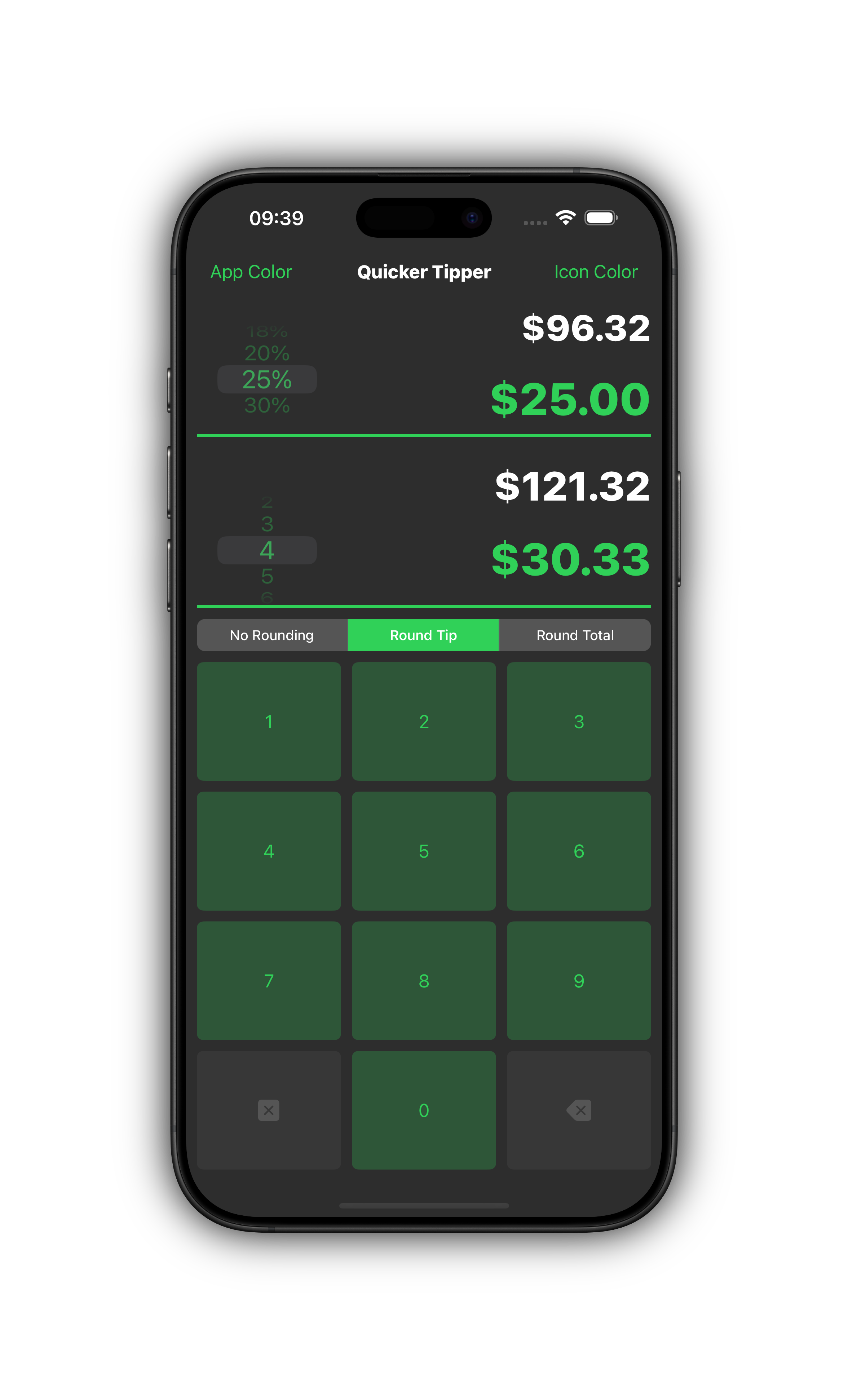Viewport: 848px width, 1400px height.
Task: Select the Quicker Tipper title area
Action: 424,270
